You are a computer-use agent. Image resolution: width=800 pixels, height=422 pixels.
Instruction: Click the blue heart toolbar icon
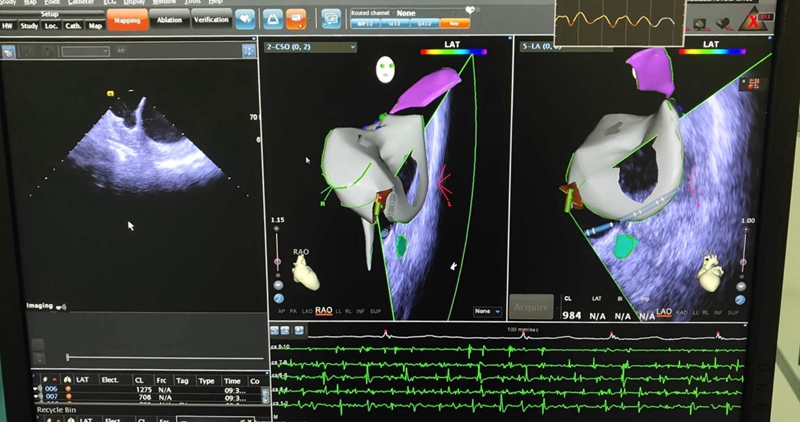point(245,19)
